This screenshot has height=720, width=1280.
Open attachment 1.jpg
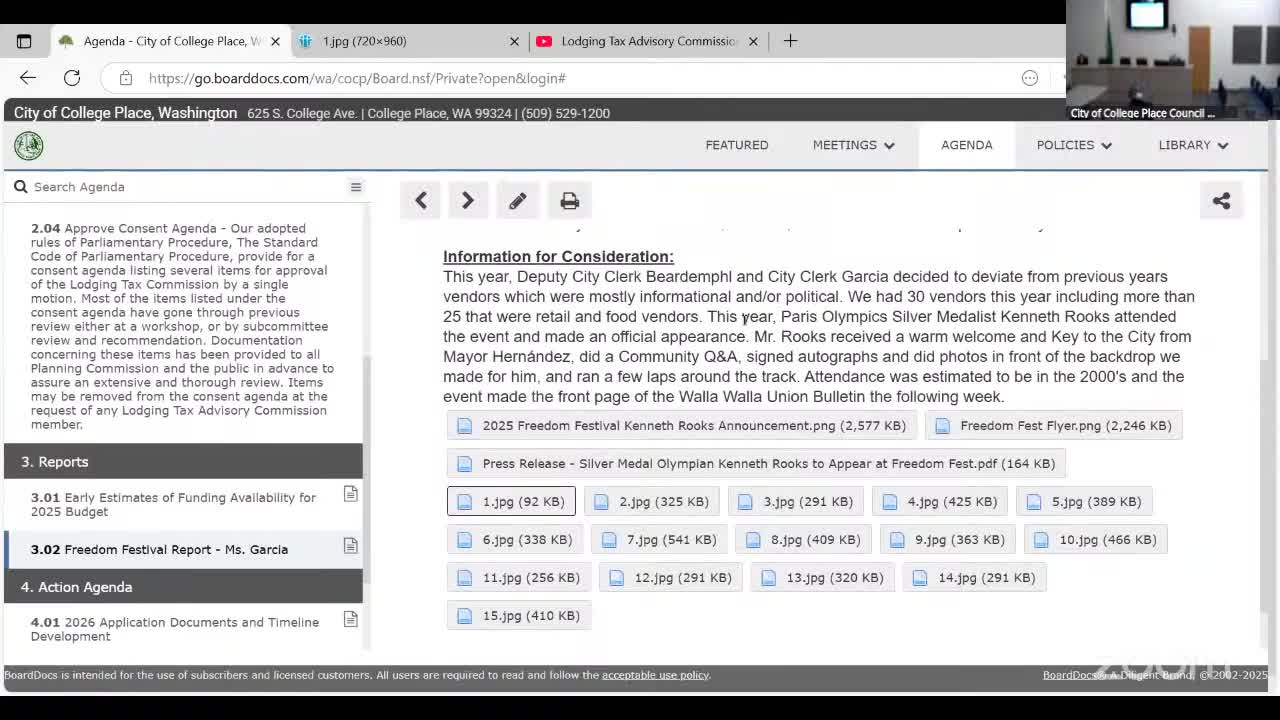(x=511, y=502)
